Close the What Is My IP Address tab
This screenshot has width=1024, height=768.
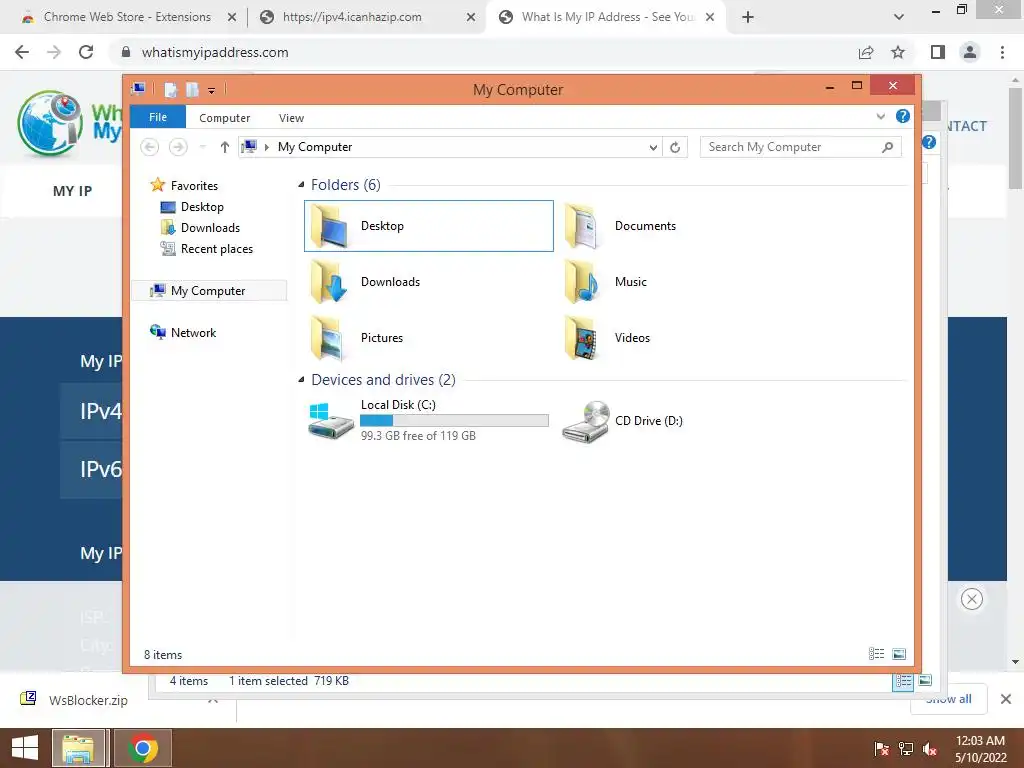coord(710,17)
